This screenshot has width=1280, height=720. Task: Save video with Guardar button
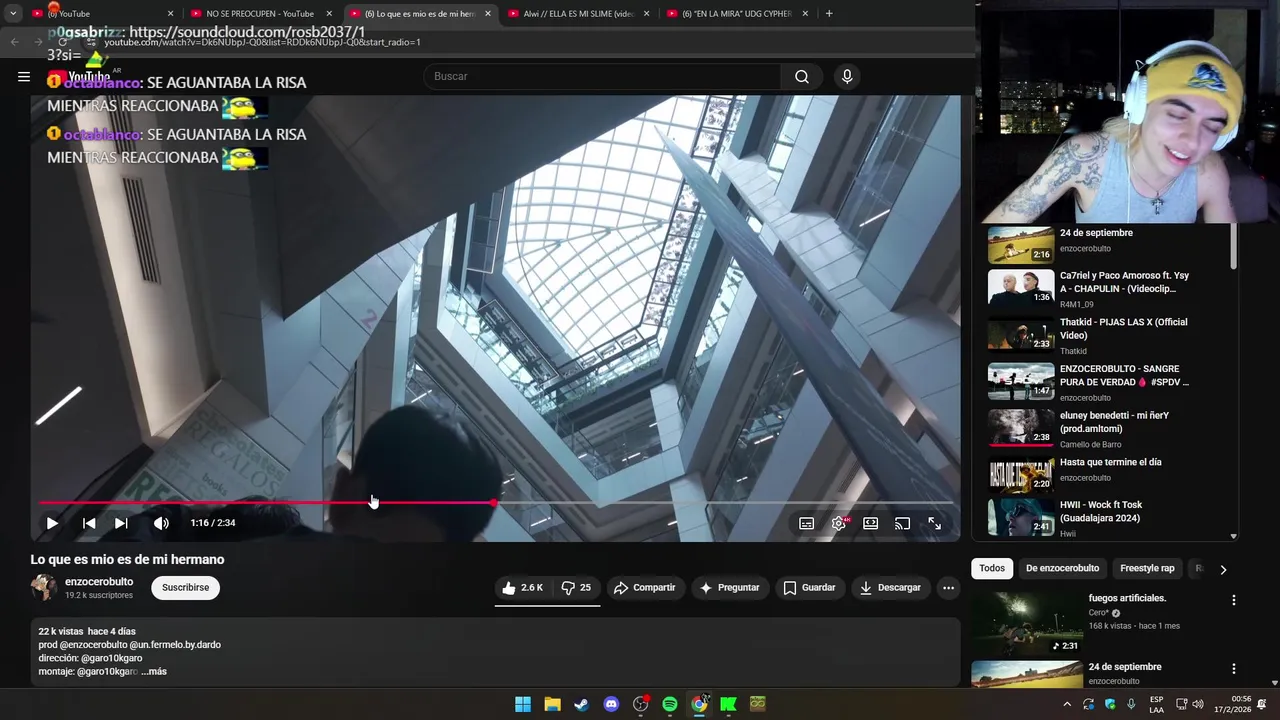(x=809, y=588)
